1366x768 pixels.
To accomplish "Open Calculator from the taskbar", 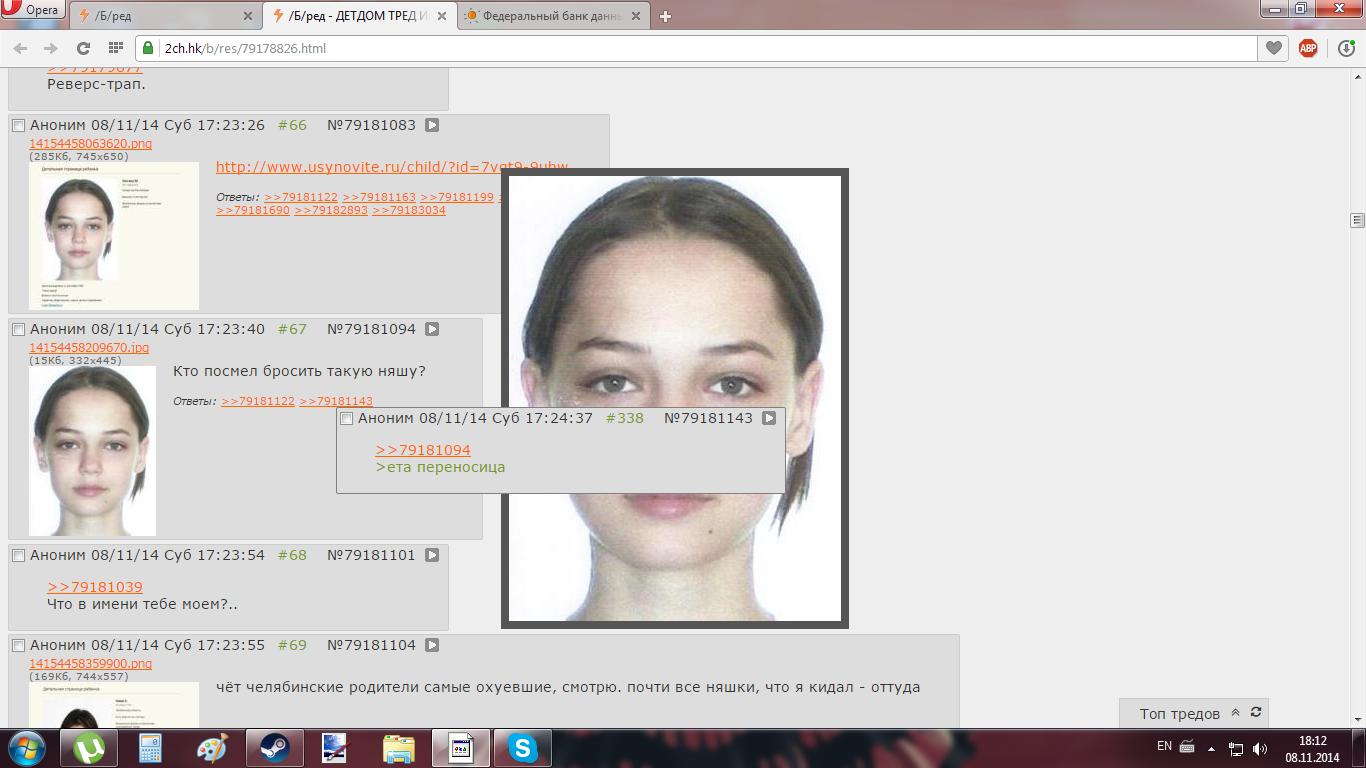I will pyautogui.click(x=150, y=748).
